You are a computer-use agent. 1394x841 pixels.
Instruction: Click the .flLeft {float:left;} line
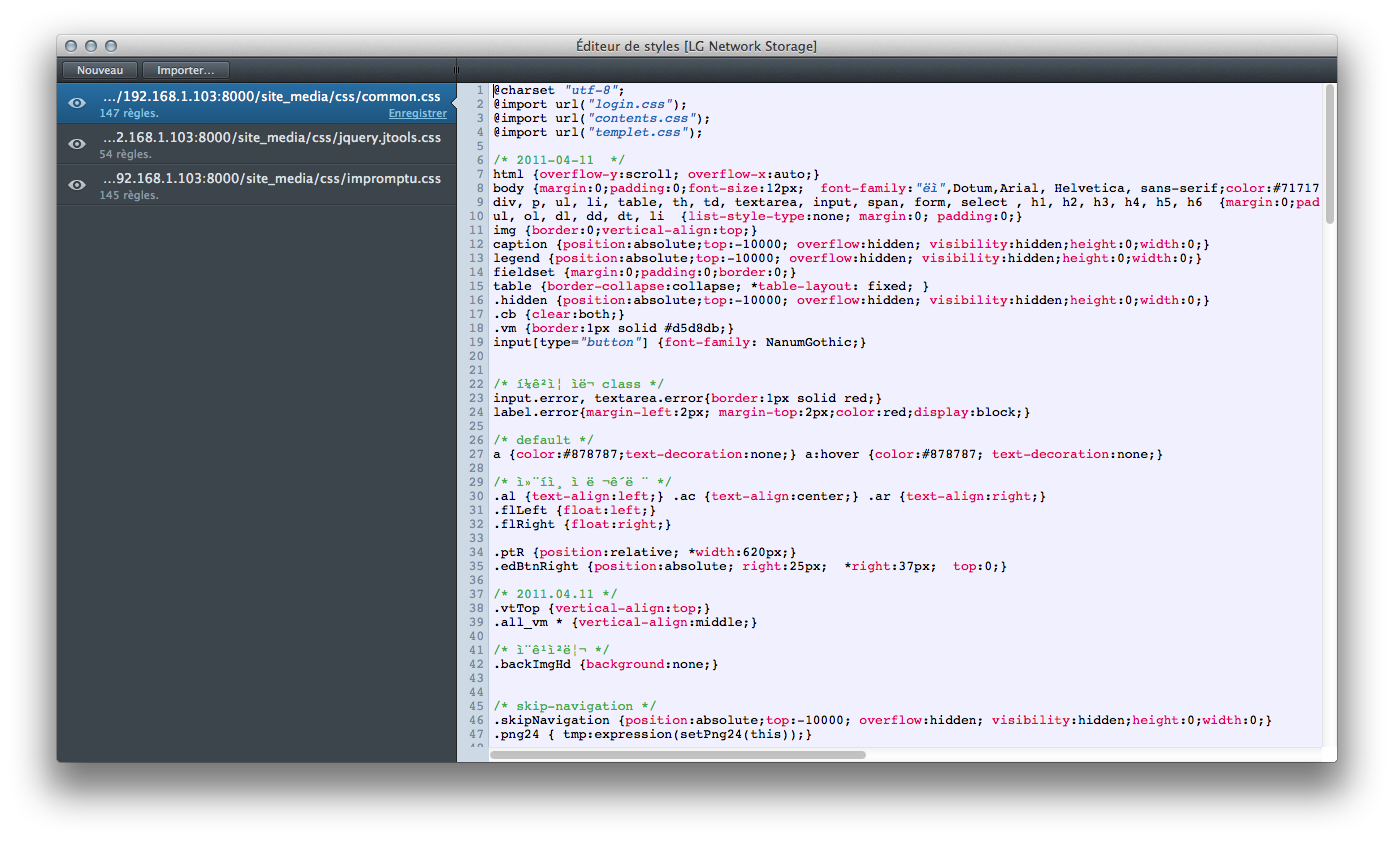tap(575, 510)
